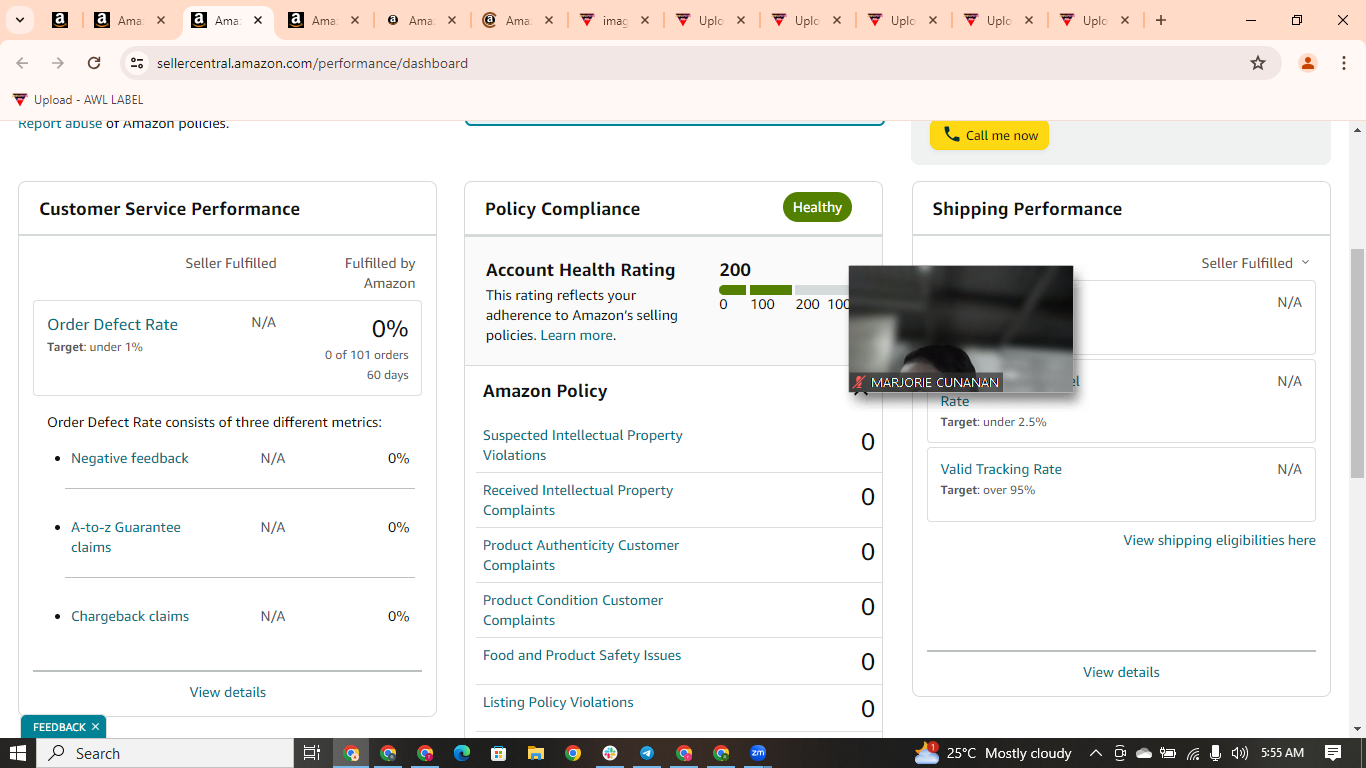Open Product Condition Customer Complaints
Image resolution: width=1366 pixels, height=768 pixels.
pyautogui.click(x=573, y=610)
